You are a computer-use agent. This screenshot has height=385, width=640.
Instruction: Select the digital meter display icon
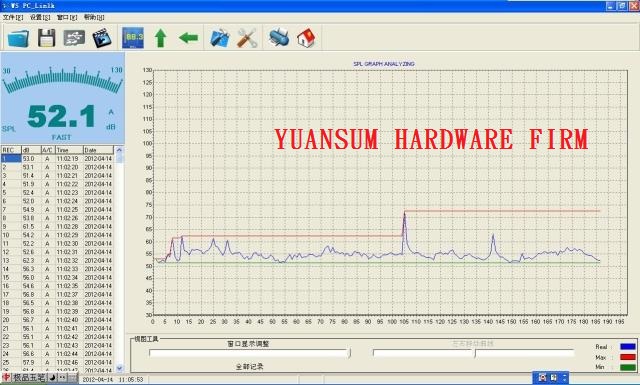(x=133, y=38)
